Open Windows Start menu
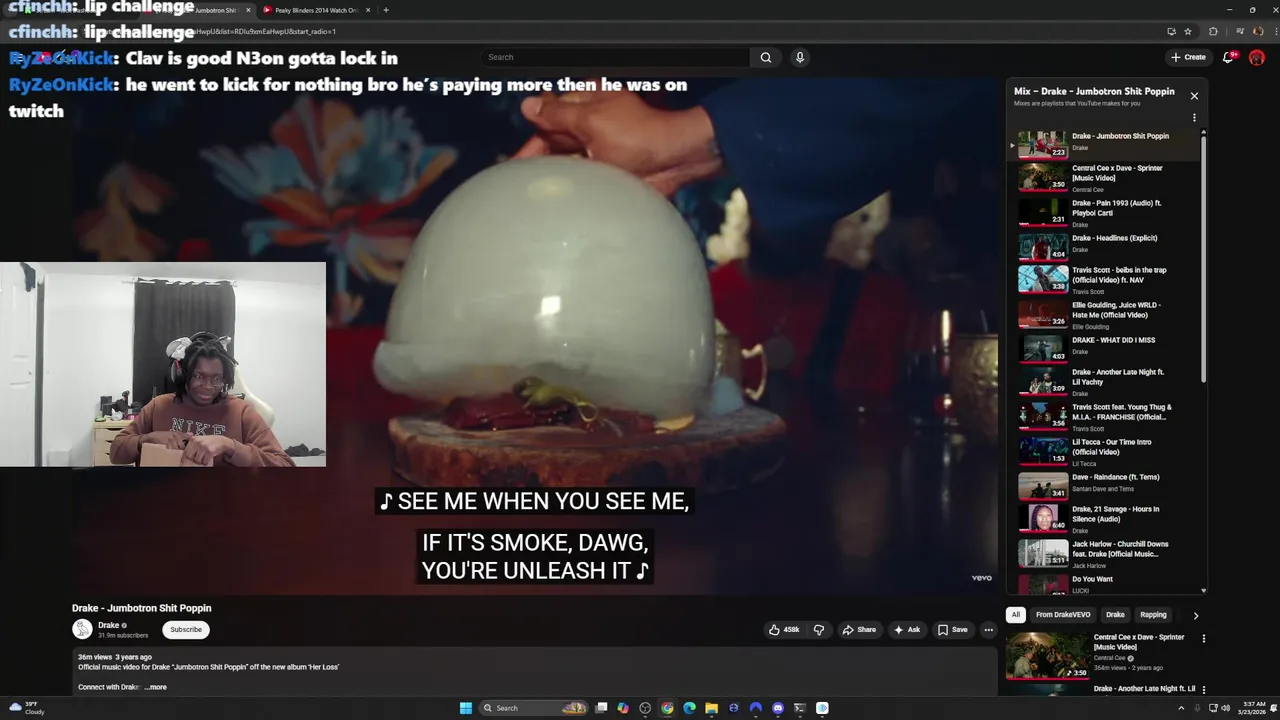Screen dimensions: 1280x720 [x=465, y=708]
